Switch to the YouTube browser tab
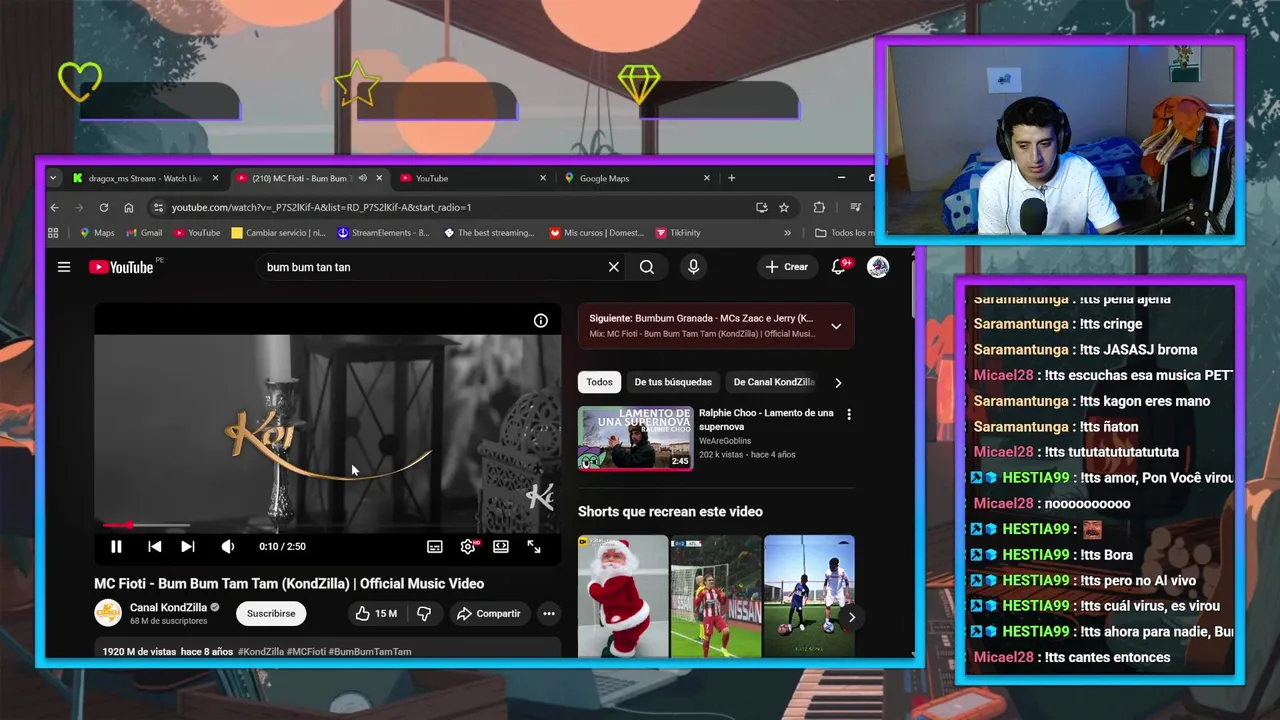Screen dimensions: 1280x720 click(x=470, y=178)
